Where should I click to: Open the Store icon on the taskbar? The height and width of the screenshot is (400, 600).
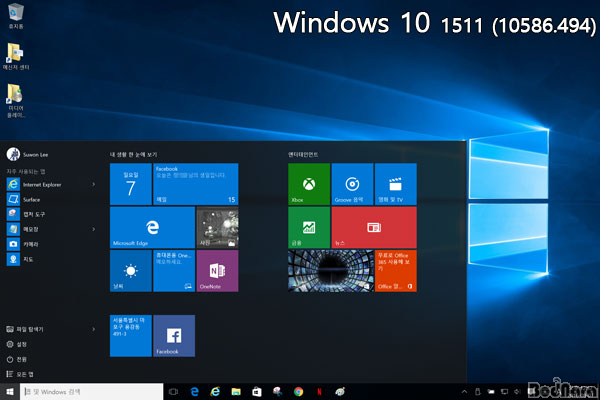tap(257, 392)
